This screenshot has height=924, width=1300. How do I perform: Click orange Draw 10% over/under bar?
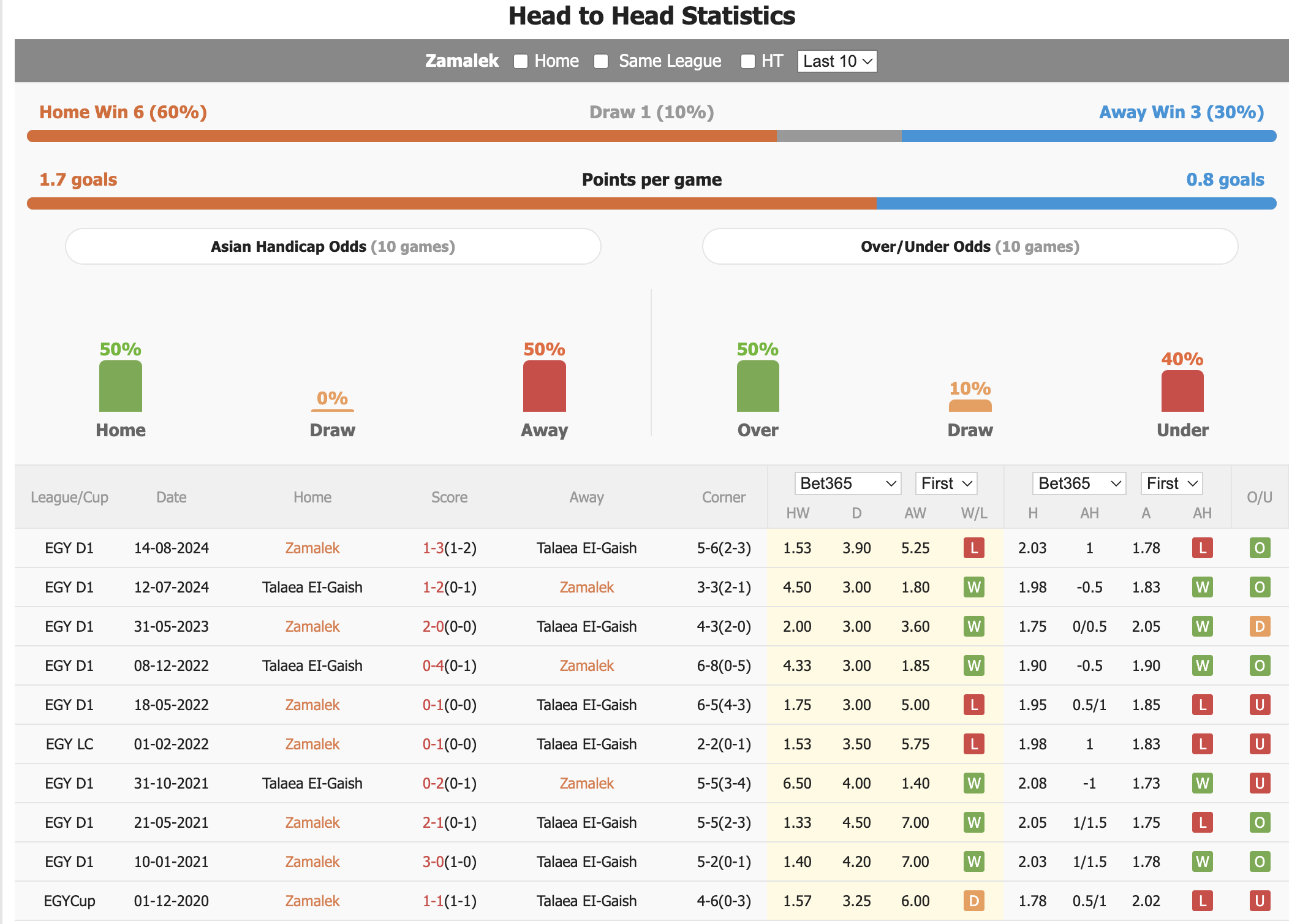pyautogui.click(x=970, y=406)
